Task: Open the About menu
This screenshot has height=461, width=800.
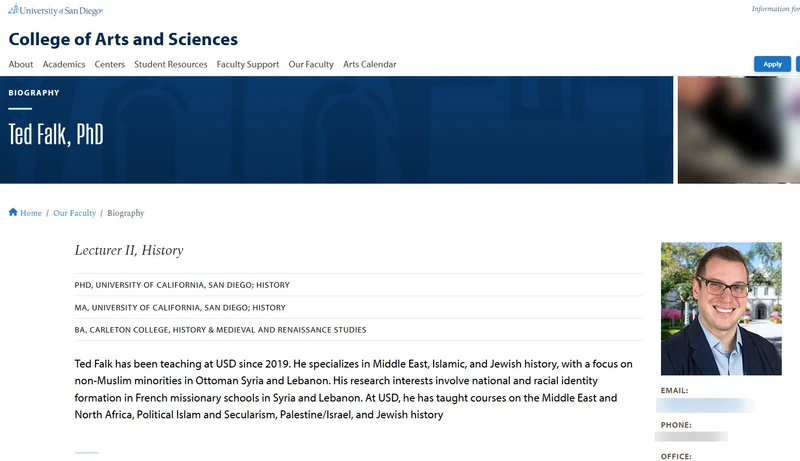Action: tap(21, 64)
